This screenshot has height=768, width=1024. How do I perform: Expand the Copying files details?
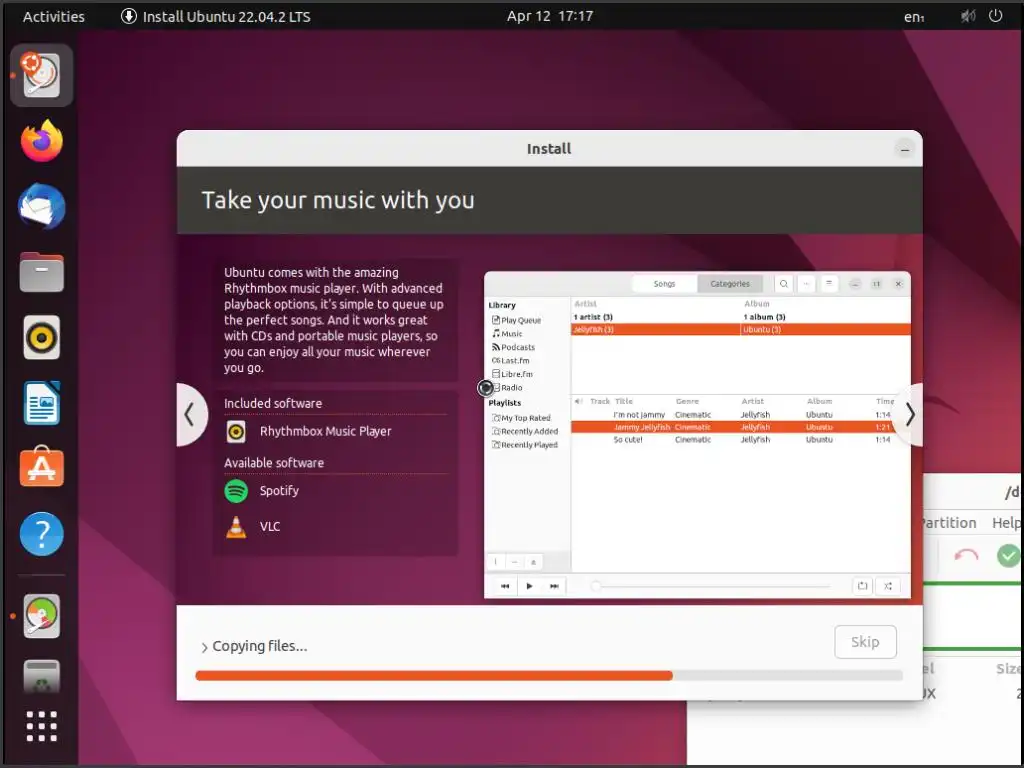[204, 647]
